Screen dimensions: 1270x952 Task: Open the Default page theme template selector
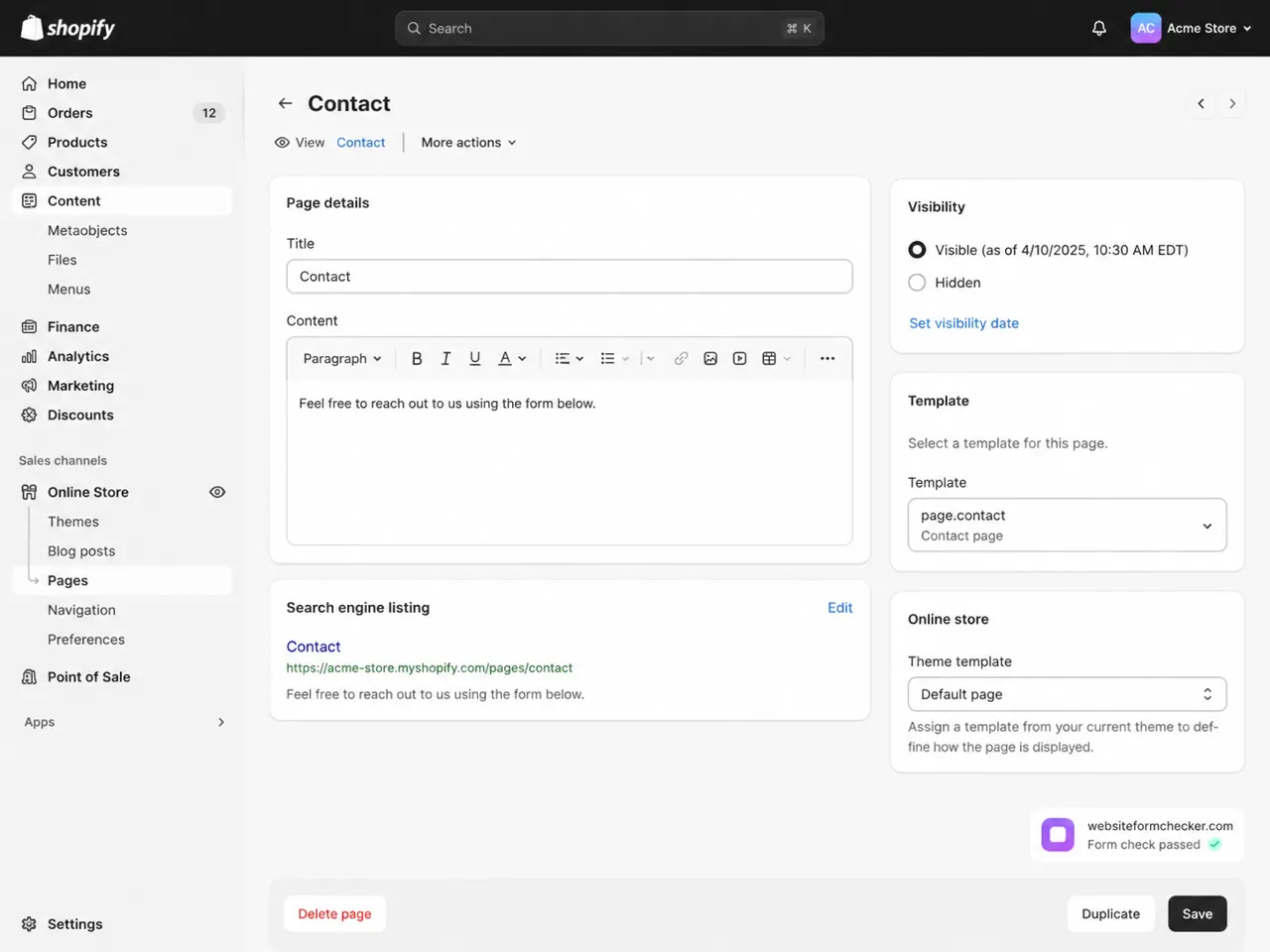click(x=1067, y=694)
